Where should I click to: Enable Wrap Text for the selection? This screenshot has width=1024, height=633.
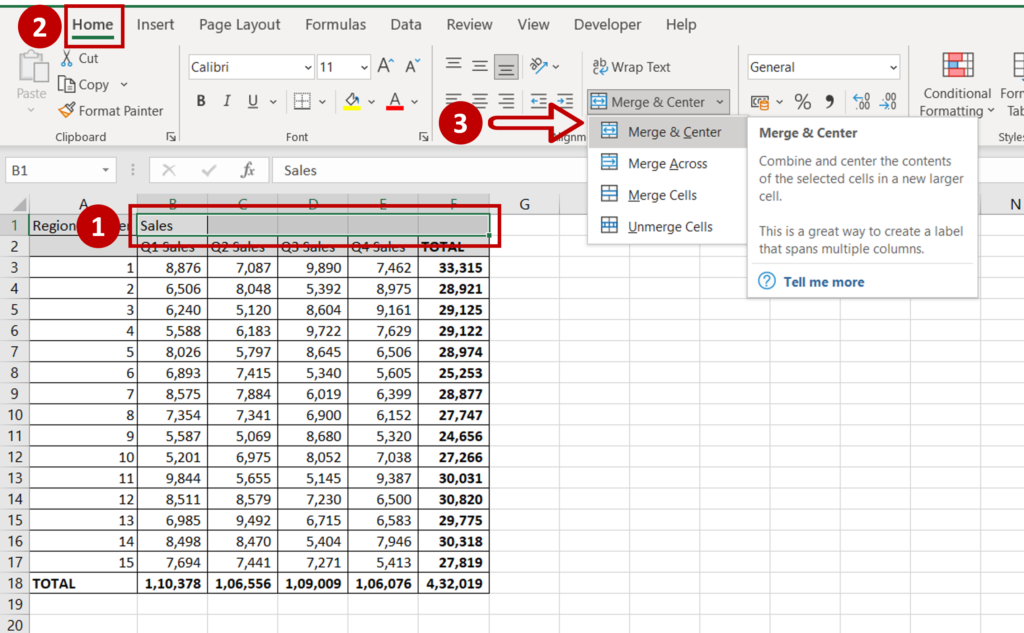click(x=632, y=66)
